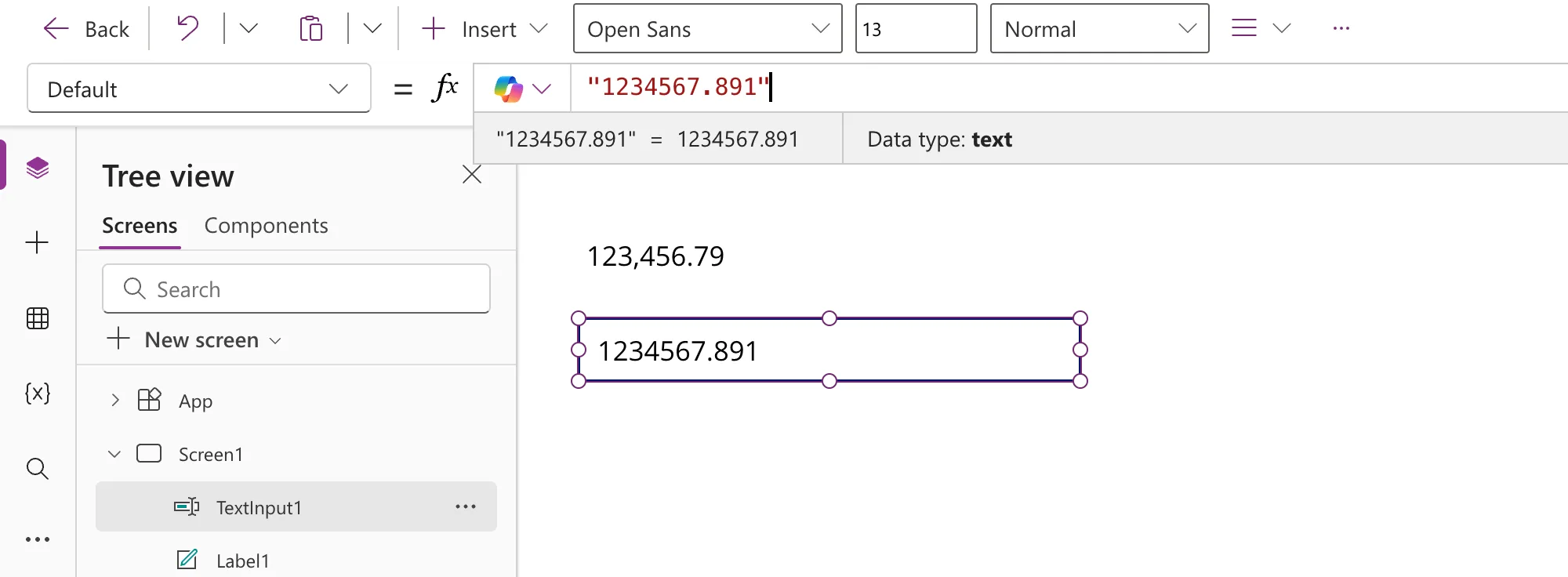Click the label showing 123,456.79 on canvas

[x=656, y=256]
